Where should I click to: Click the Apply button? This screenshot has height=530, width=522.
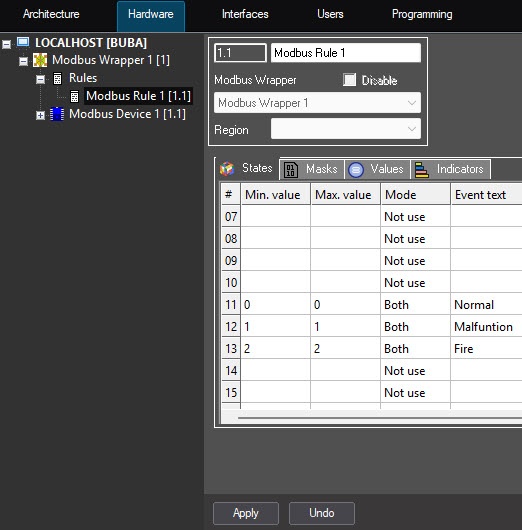click(246, 513)
